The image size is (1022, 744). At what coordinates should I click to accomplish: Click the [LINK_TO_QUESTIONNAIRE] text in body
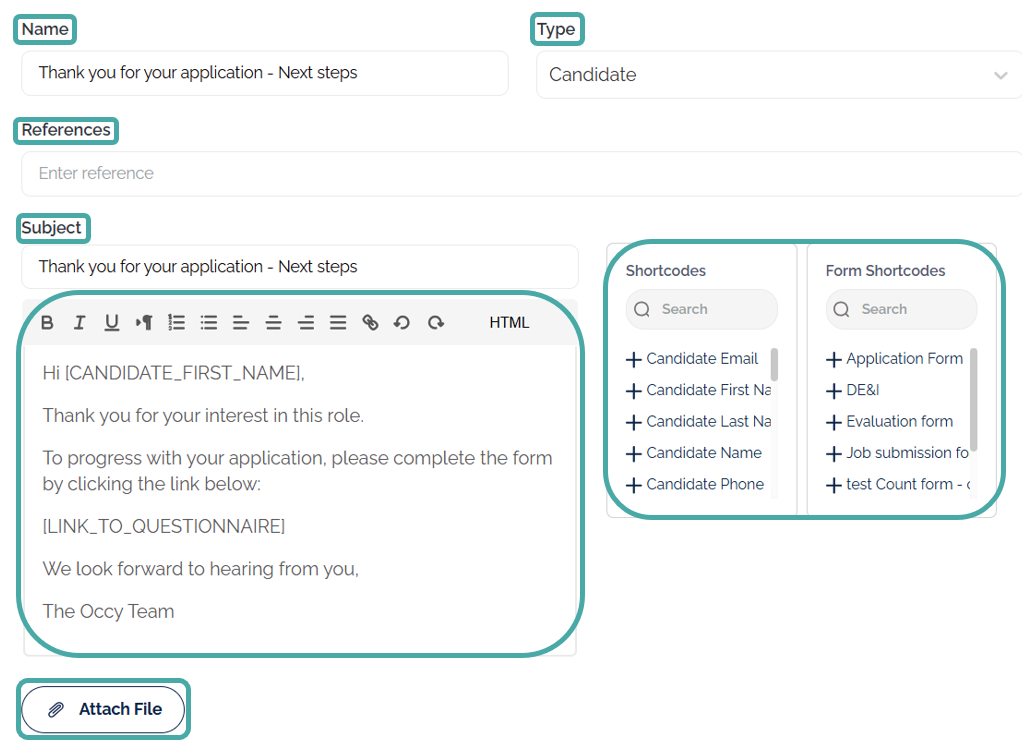point(164,526)
